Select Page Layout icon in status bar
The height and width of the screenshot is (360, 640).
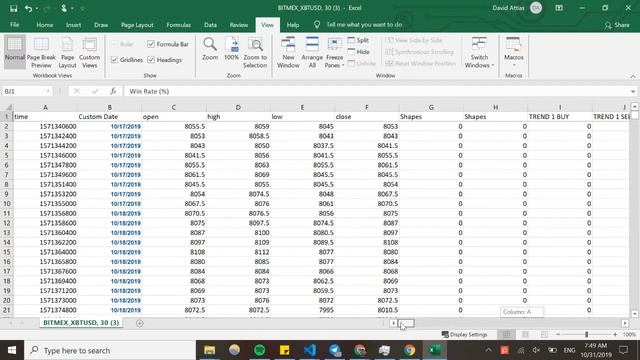(x=526, y=334)
